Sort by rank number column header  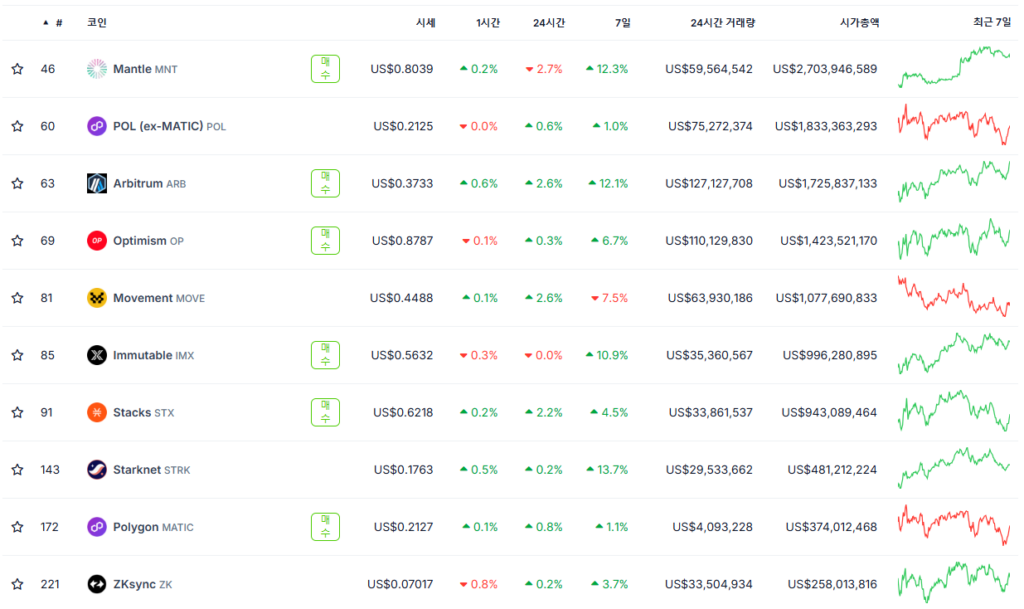click(58, 22)
